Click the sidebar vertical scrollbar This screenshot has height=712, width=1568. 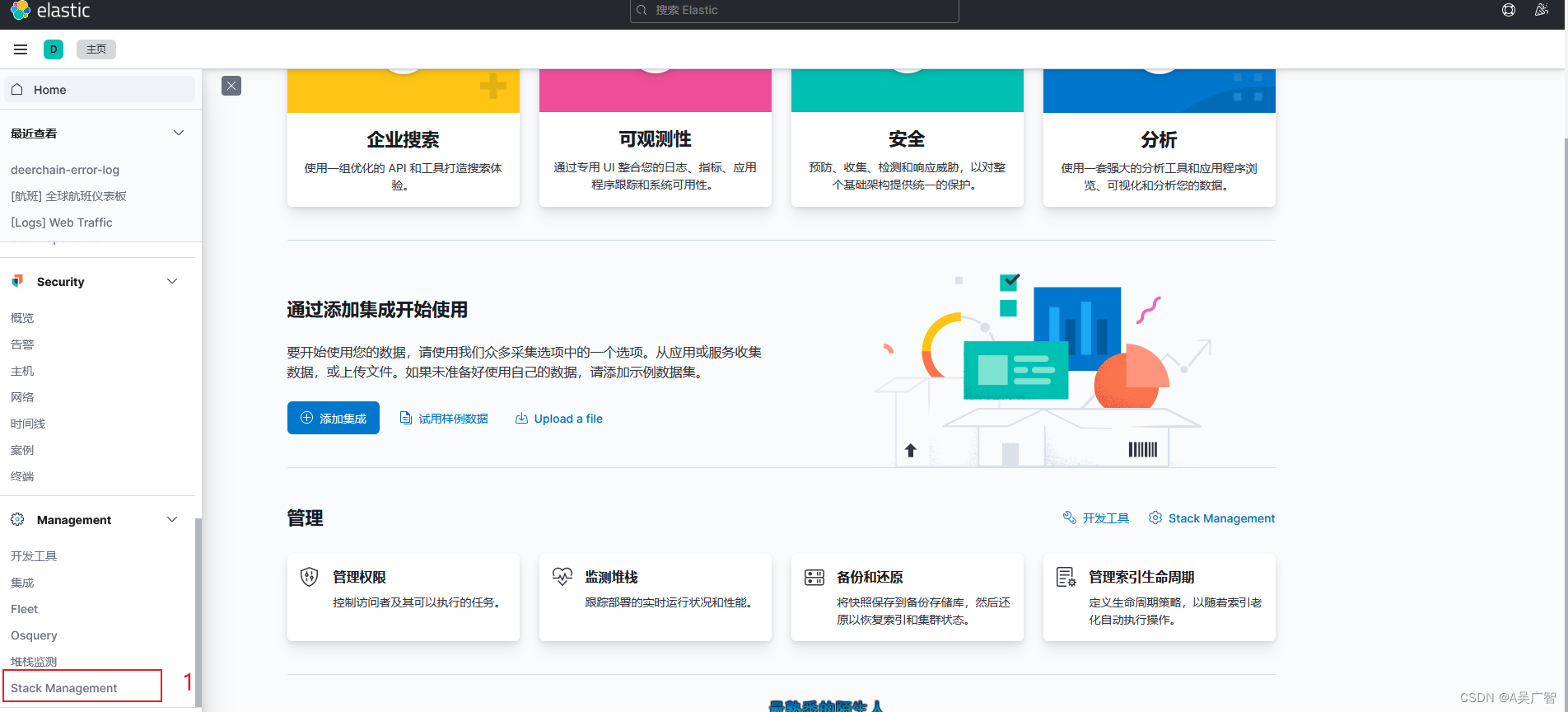198,612
